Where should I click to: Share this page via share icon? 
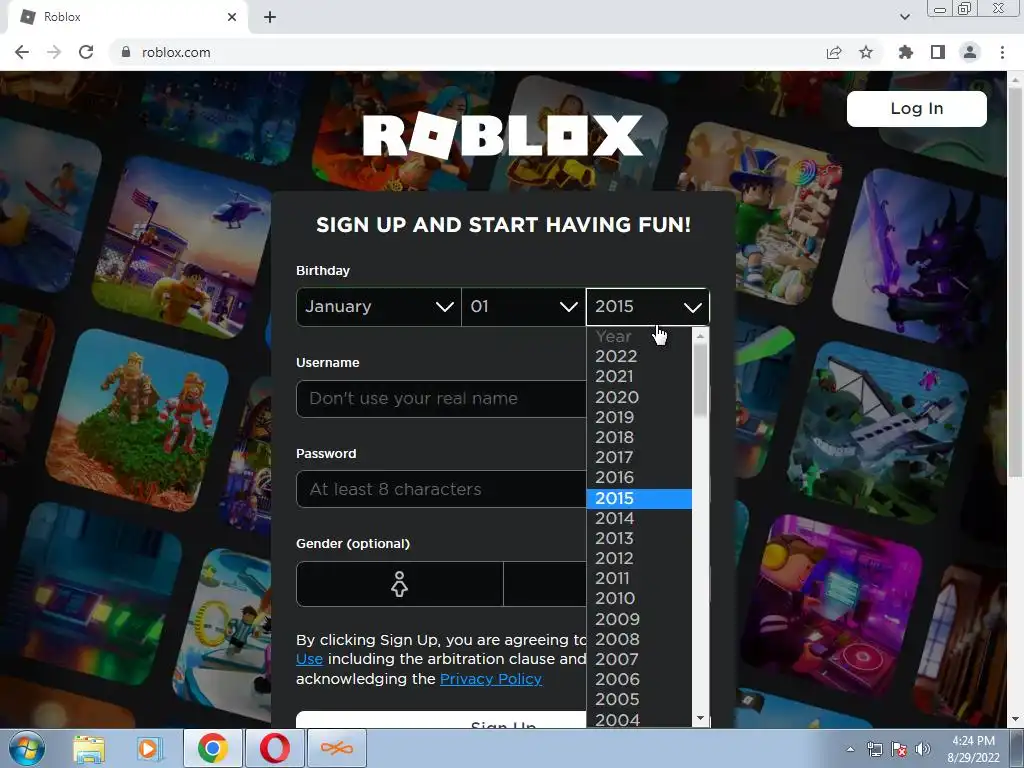(x=834, y=52)
